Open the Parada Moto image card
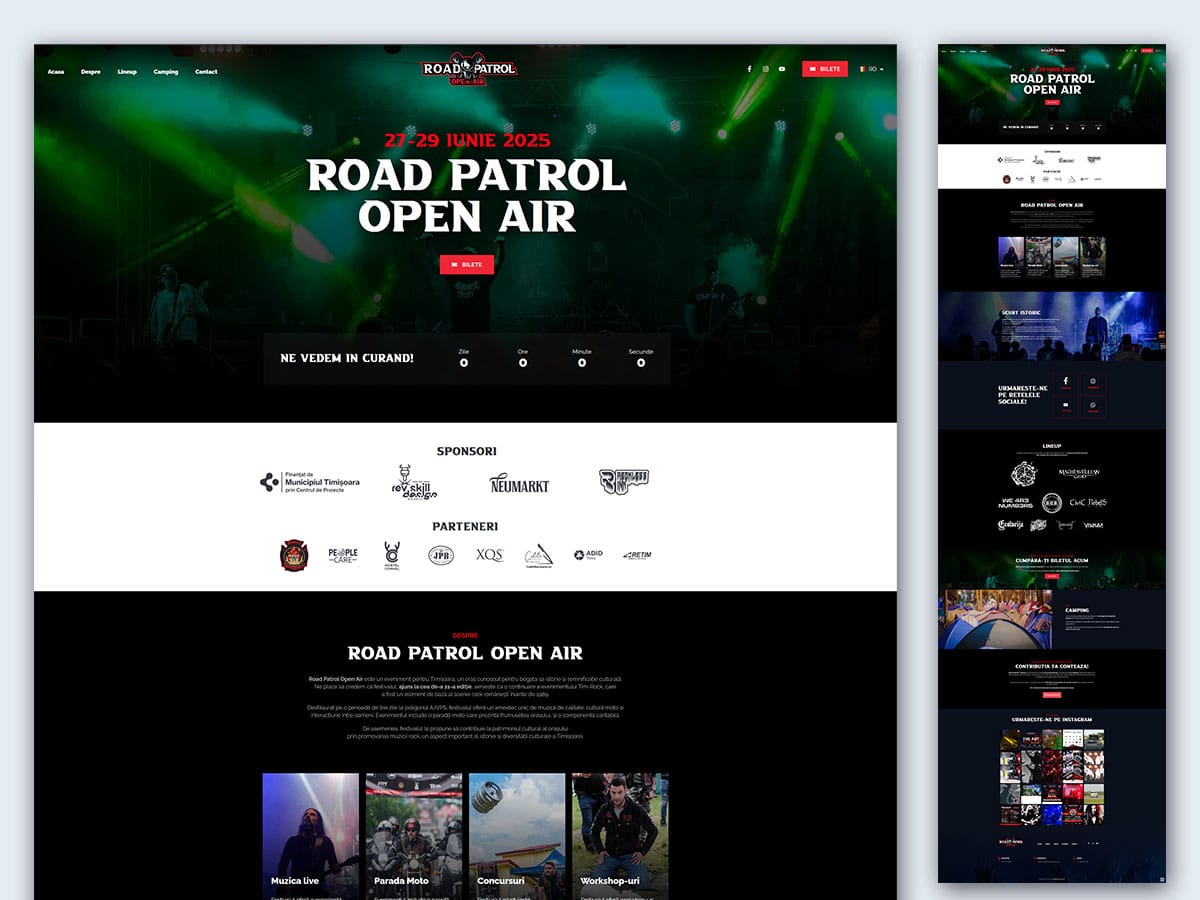 [414, 835]
